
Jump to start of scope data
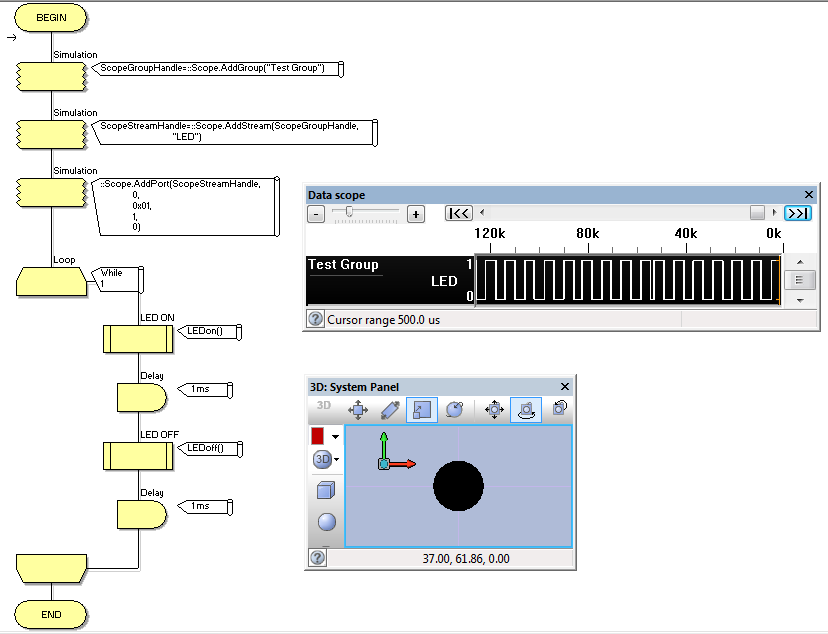coord(459,213)
